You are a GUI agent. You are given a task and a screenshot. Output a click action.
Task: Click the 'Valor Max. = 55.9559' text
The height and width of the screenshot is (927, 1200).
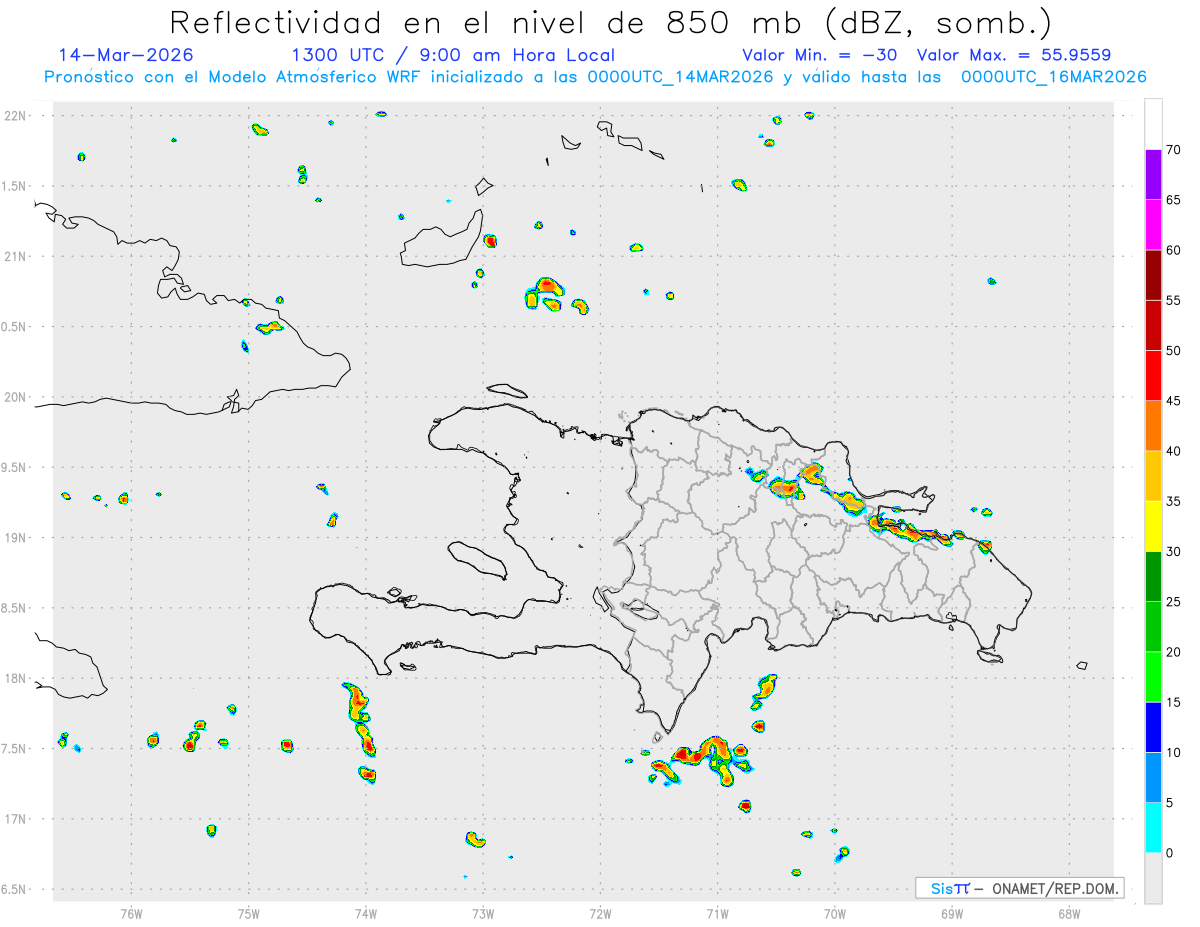pyautogui.click(x=1013, y=55)
